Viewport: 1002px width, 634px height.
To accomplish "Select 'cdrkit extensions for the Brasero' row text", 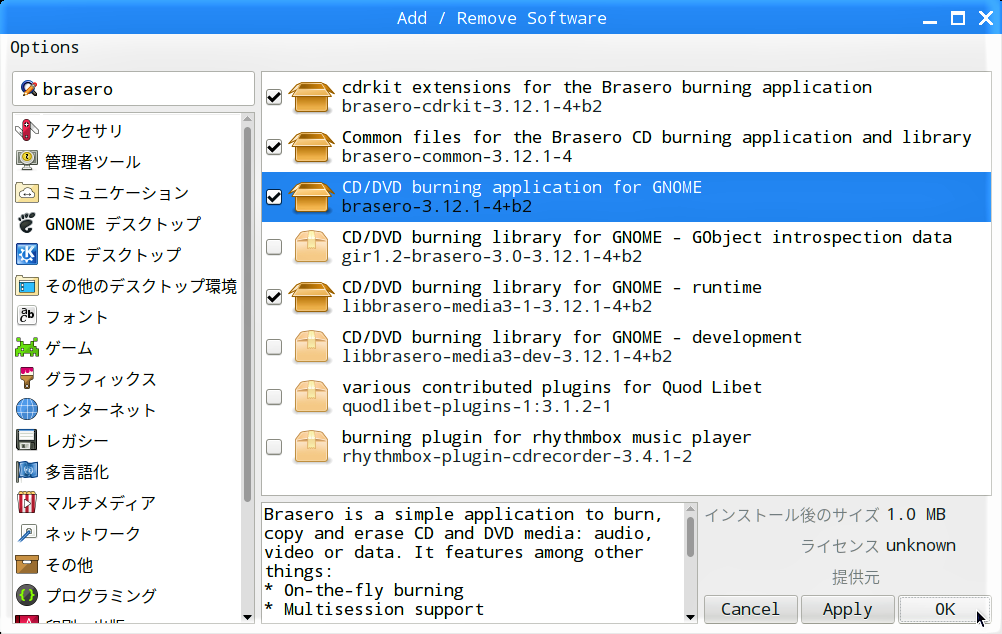I will 606,88.
